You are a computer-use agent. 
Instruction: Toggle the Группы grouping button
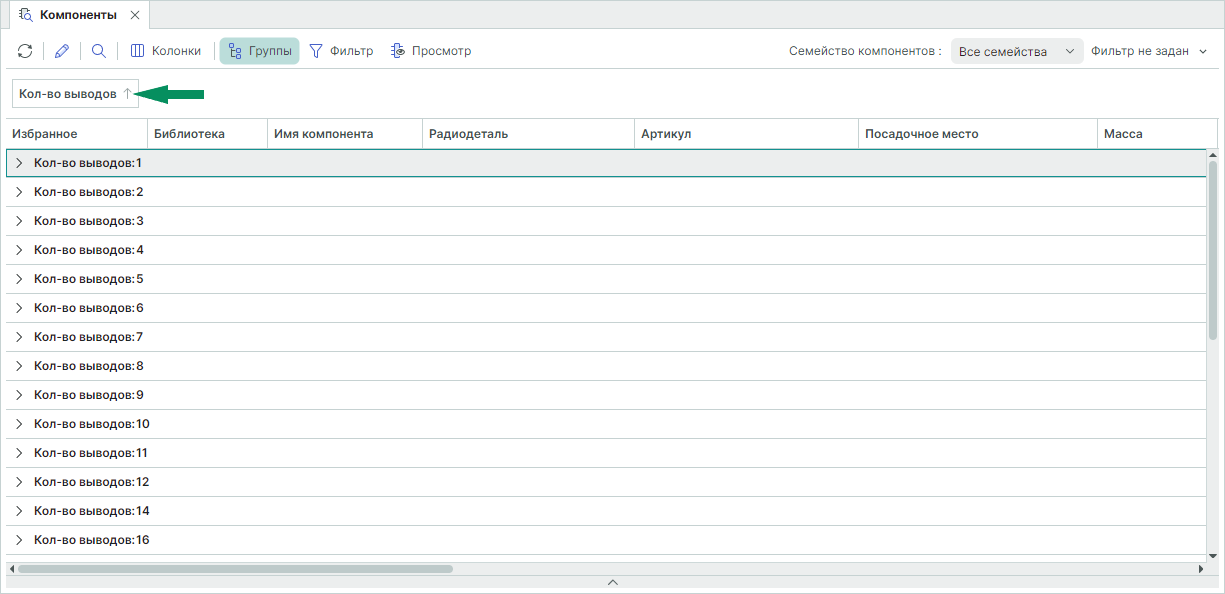pos(260,51)
